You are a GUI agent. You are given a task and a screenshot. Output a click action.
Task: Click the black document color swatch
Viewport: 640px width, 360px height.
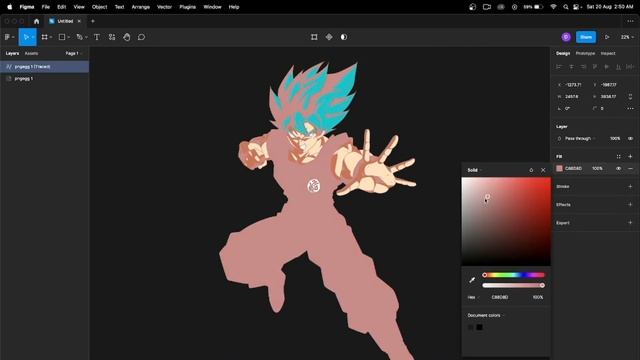click(480, 327)
